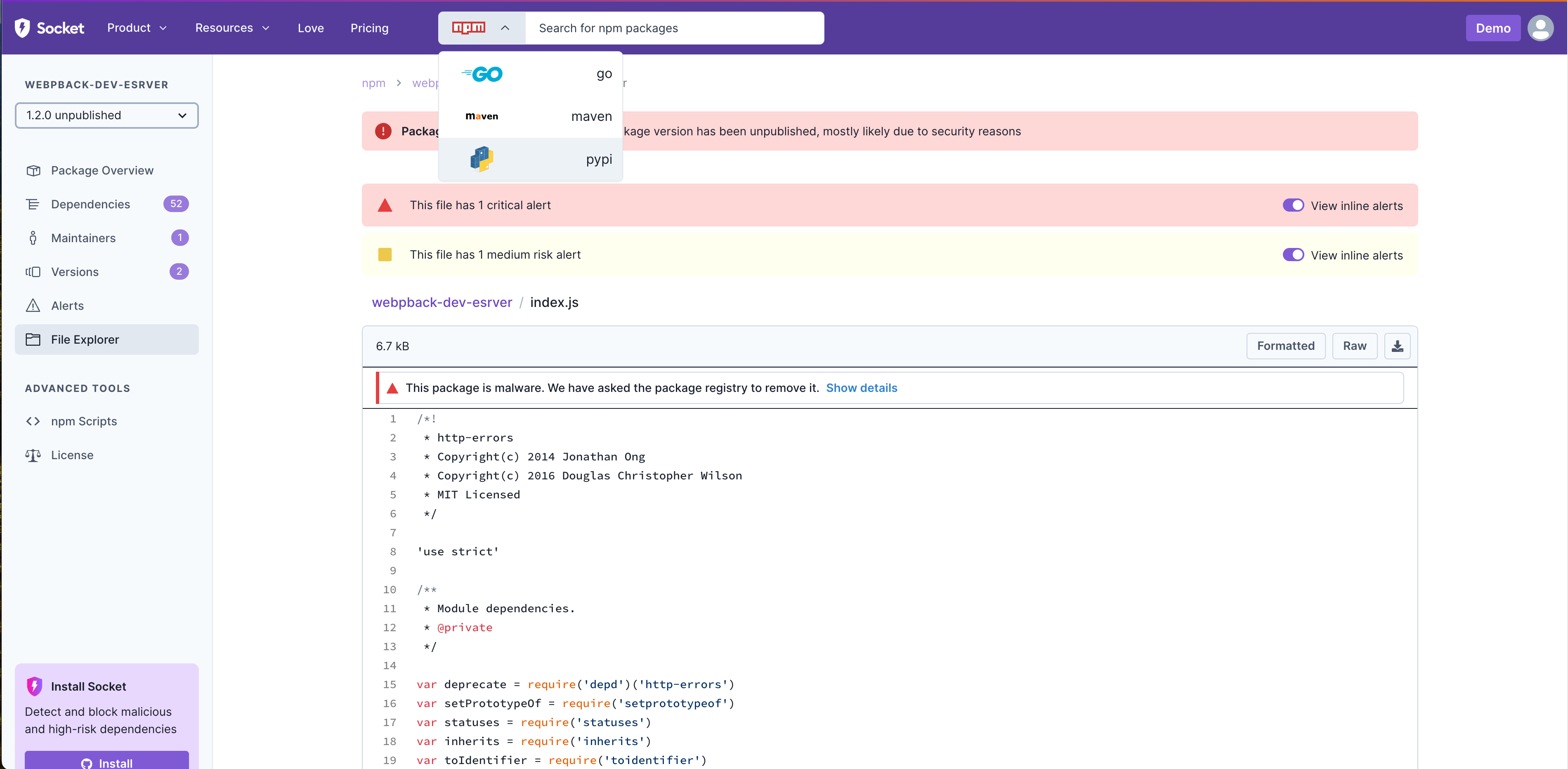Screen dimensions: 1568x769
Task: Click the @private annotation in code
Action: [465, 627]
